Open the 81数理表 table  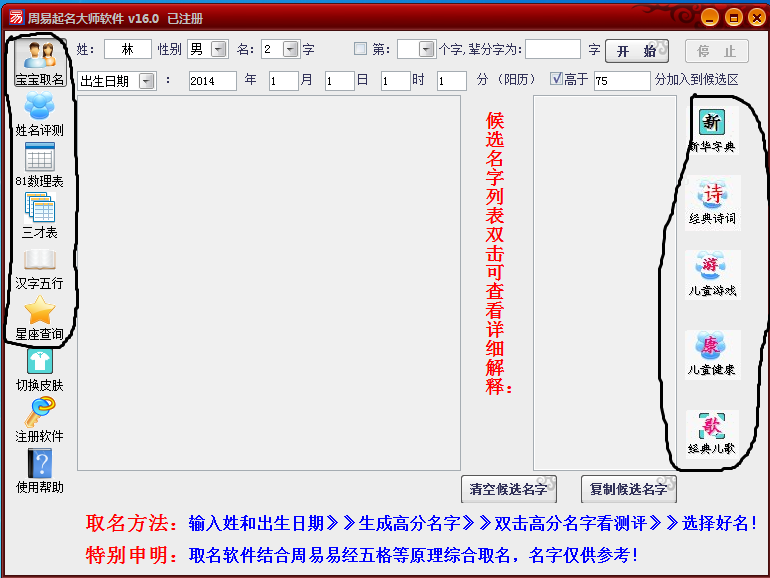click(x=39, y=163)
